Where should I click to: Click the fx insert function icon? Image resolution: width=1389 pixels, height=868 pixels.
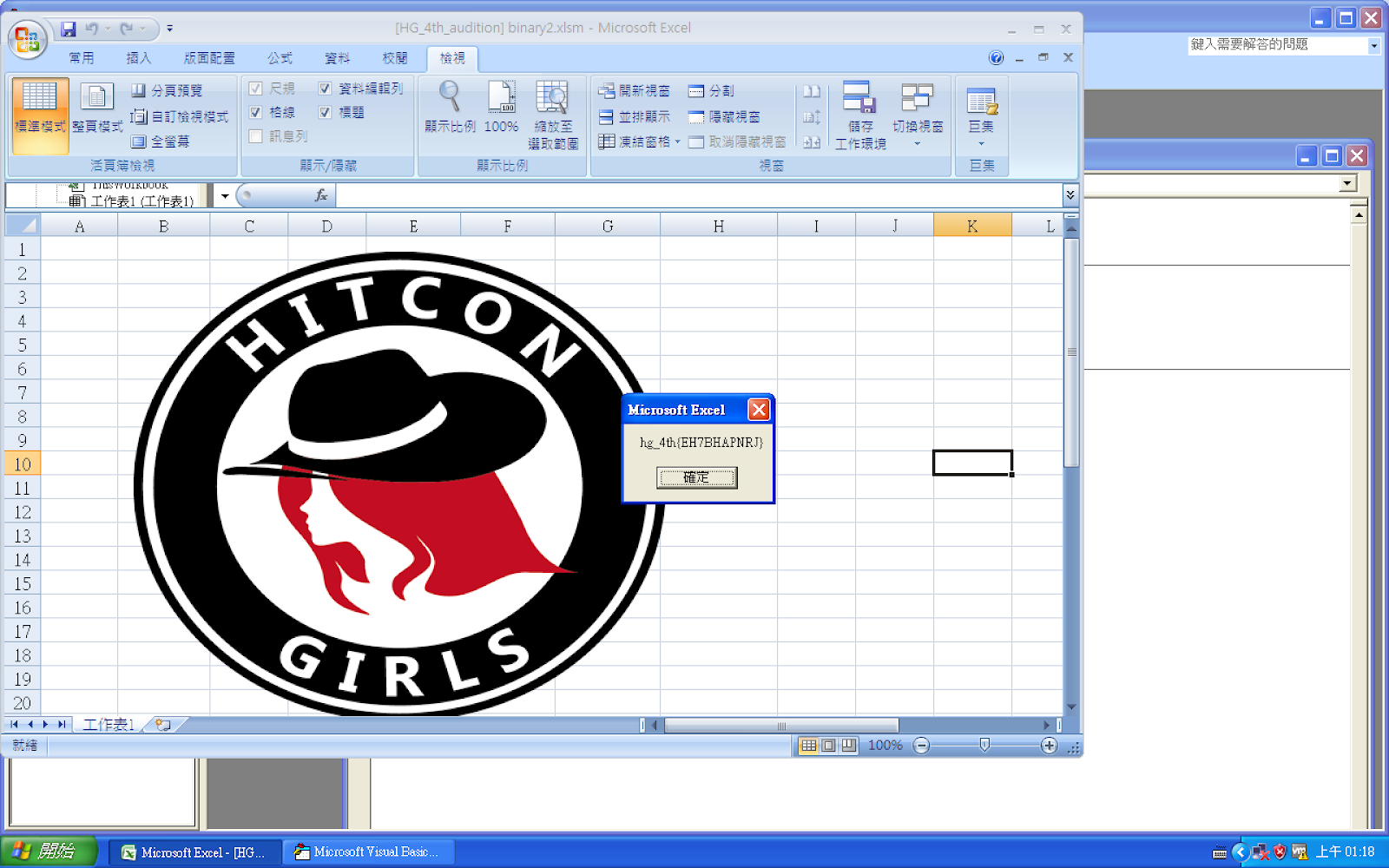coord(321,195)
